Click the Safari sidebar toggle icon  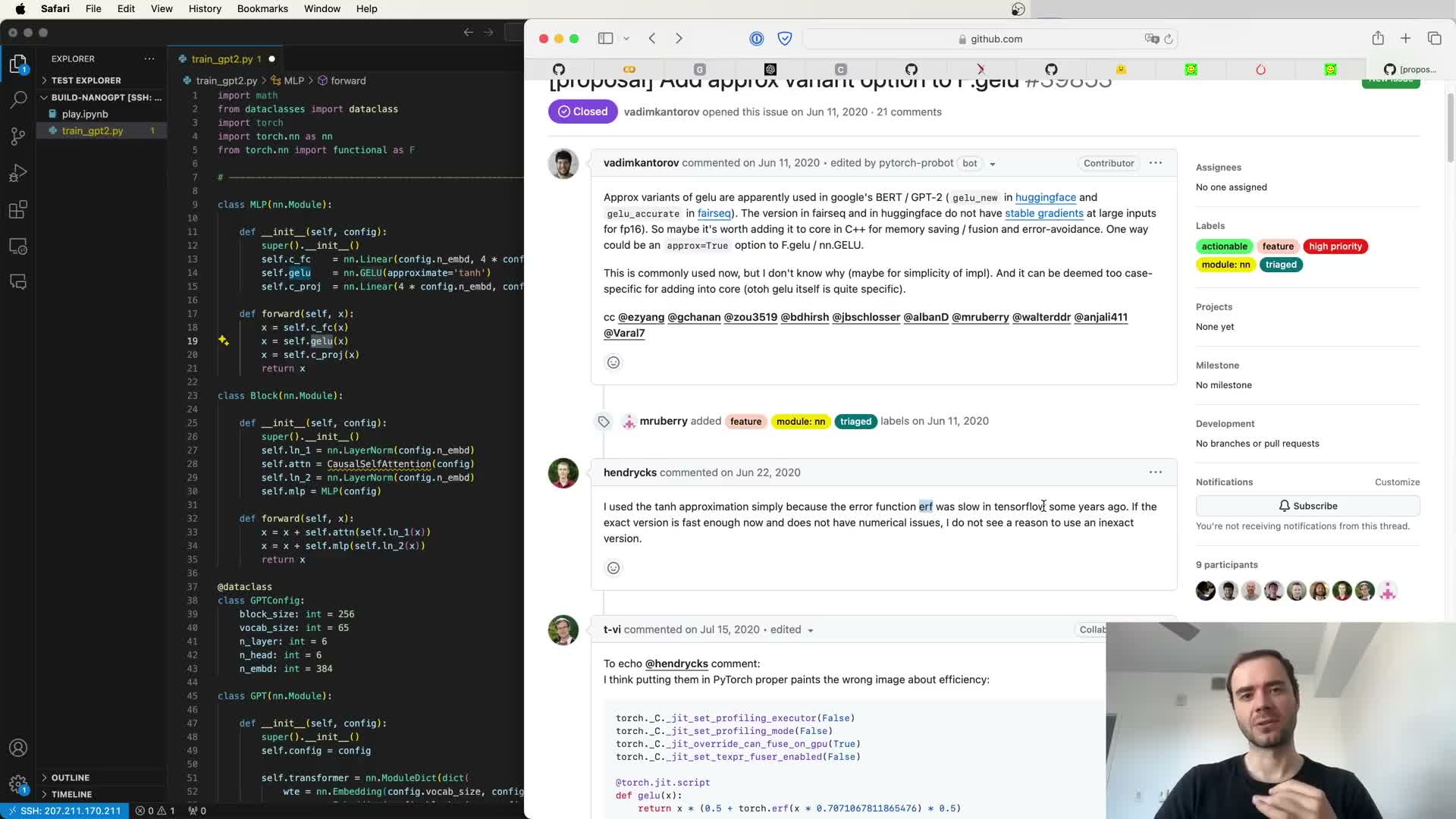tap(605, 39)
